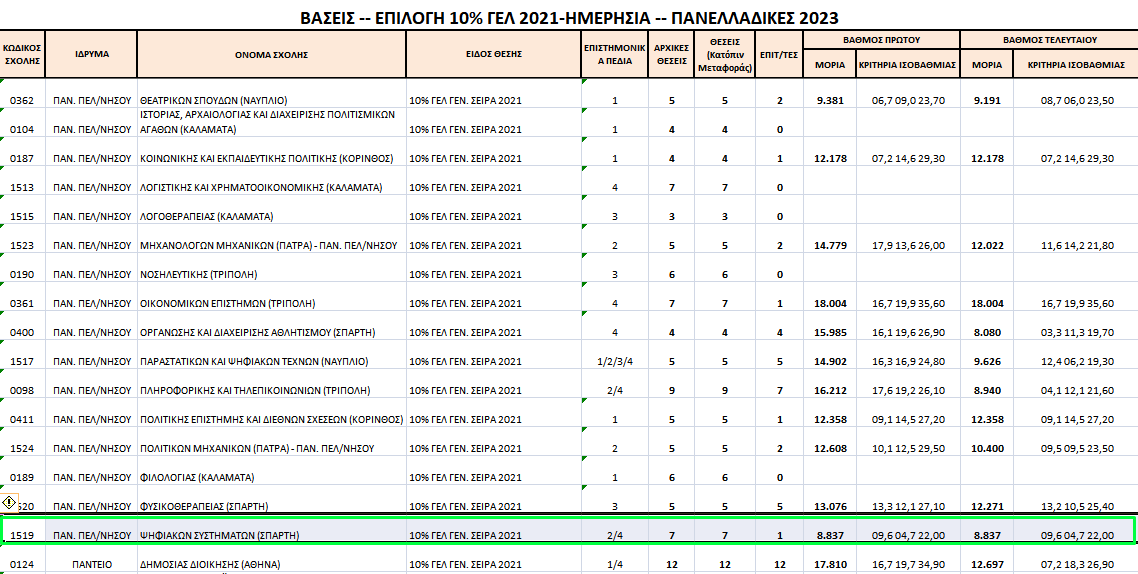The width and height of the screenshot is (1138, 574).
Task: Select ΜΟΡΙΑ header under ΒΑΘΜΟΣ ΤΕΛΕΥΤΑΙΟΥ
Action: [x=987, y=65]
